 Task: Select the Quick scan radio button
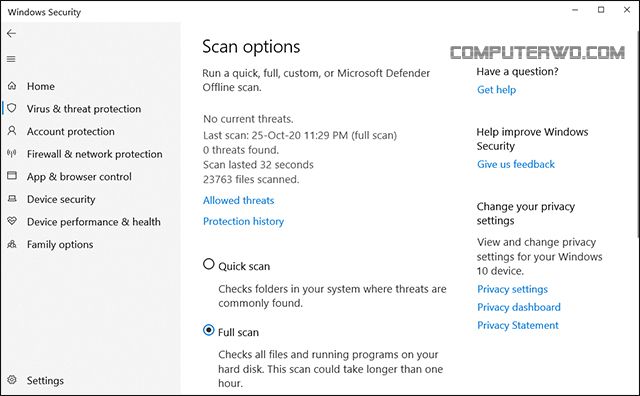pos(209,264)
